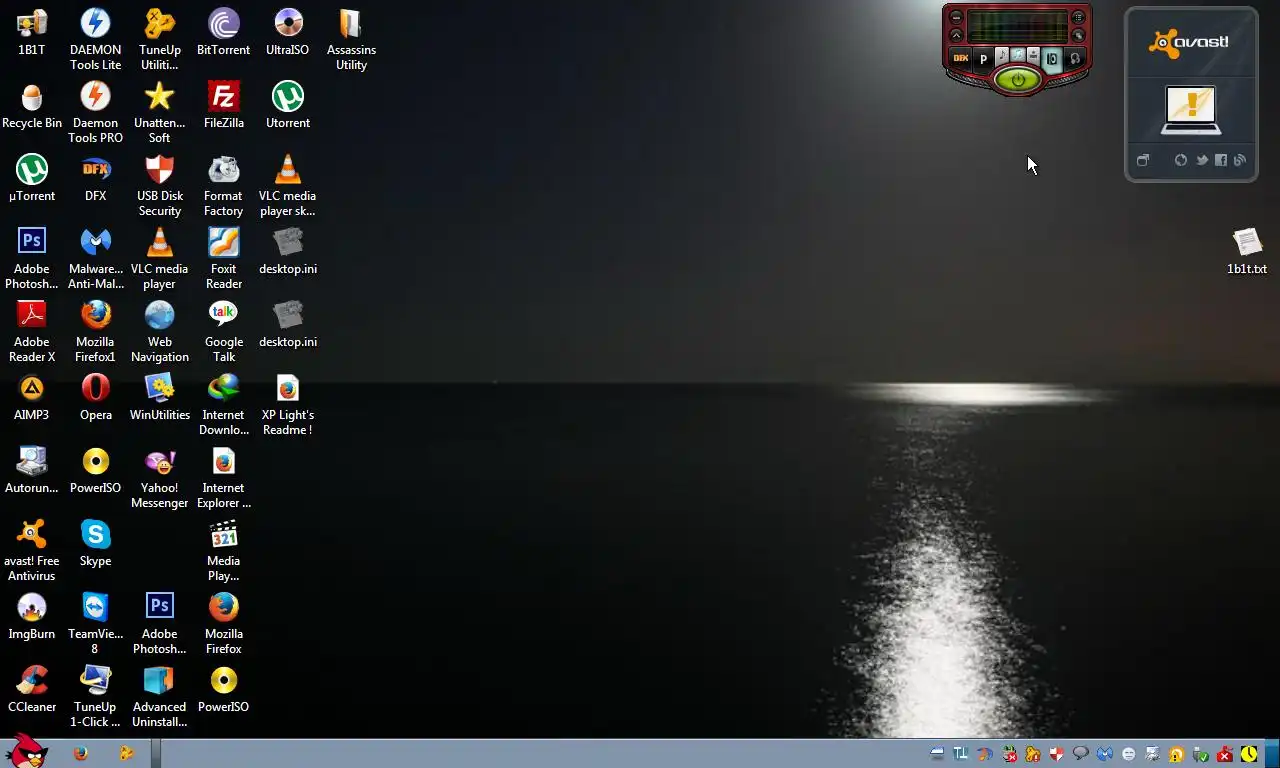
Task: Open AIMP3 player
Action: click(x=32, y=396)
